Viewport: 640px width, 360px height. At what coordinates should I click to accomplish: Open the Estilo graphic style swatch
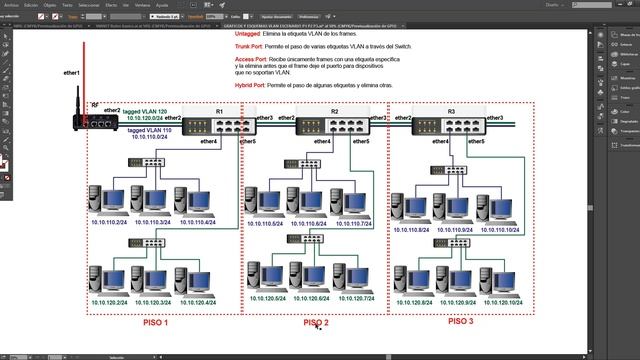coord(246,16)
